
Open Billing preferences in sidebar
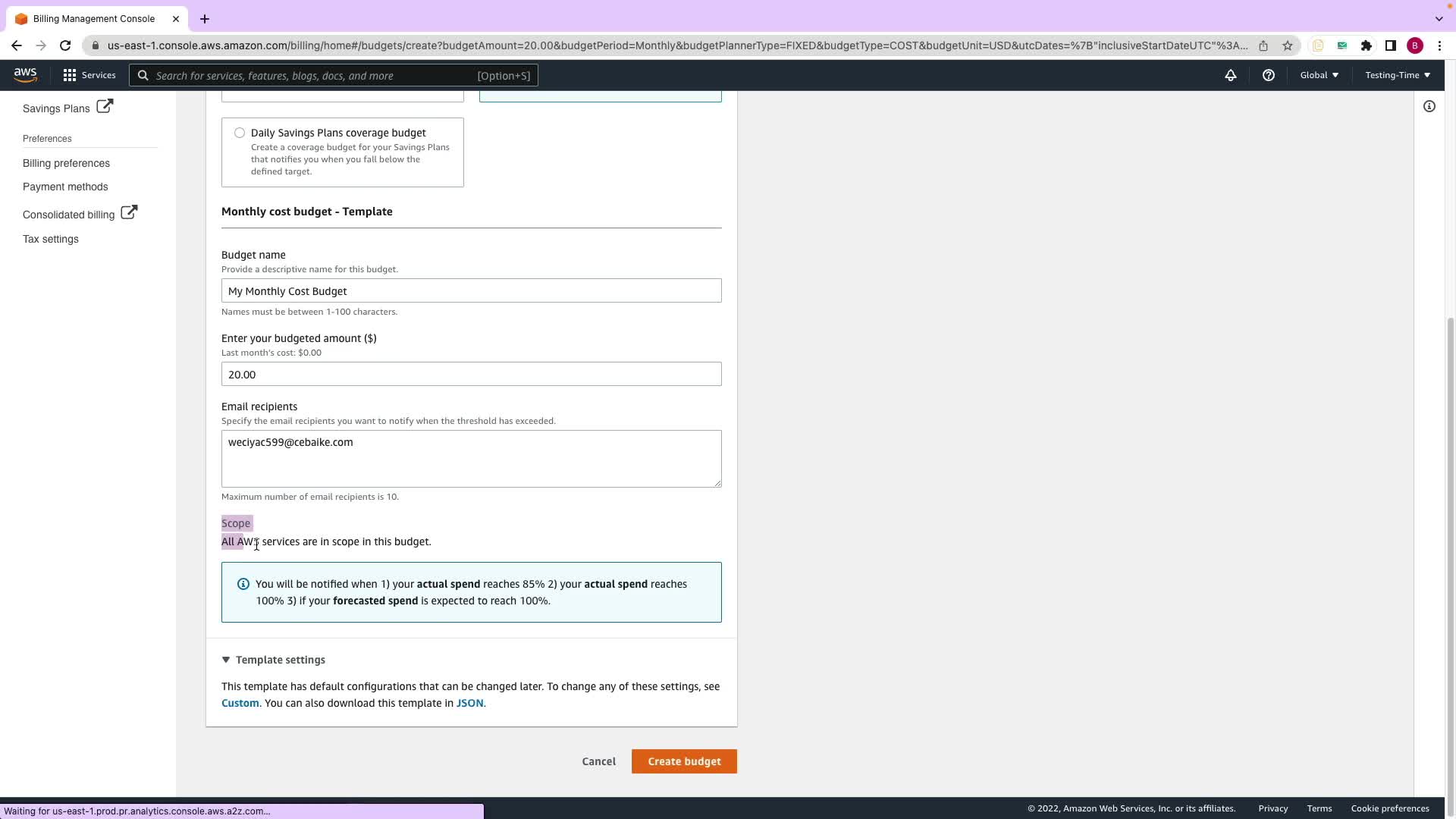tap(66, 163)
